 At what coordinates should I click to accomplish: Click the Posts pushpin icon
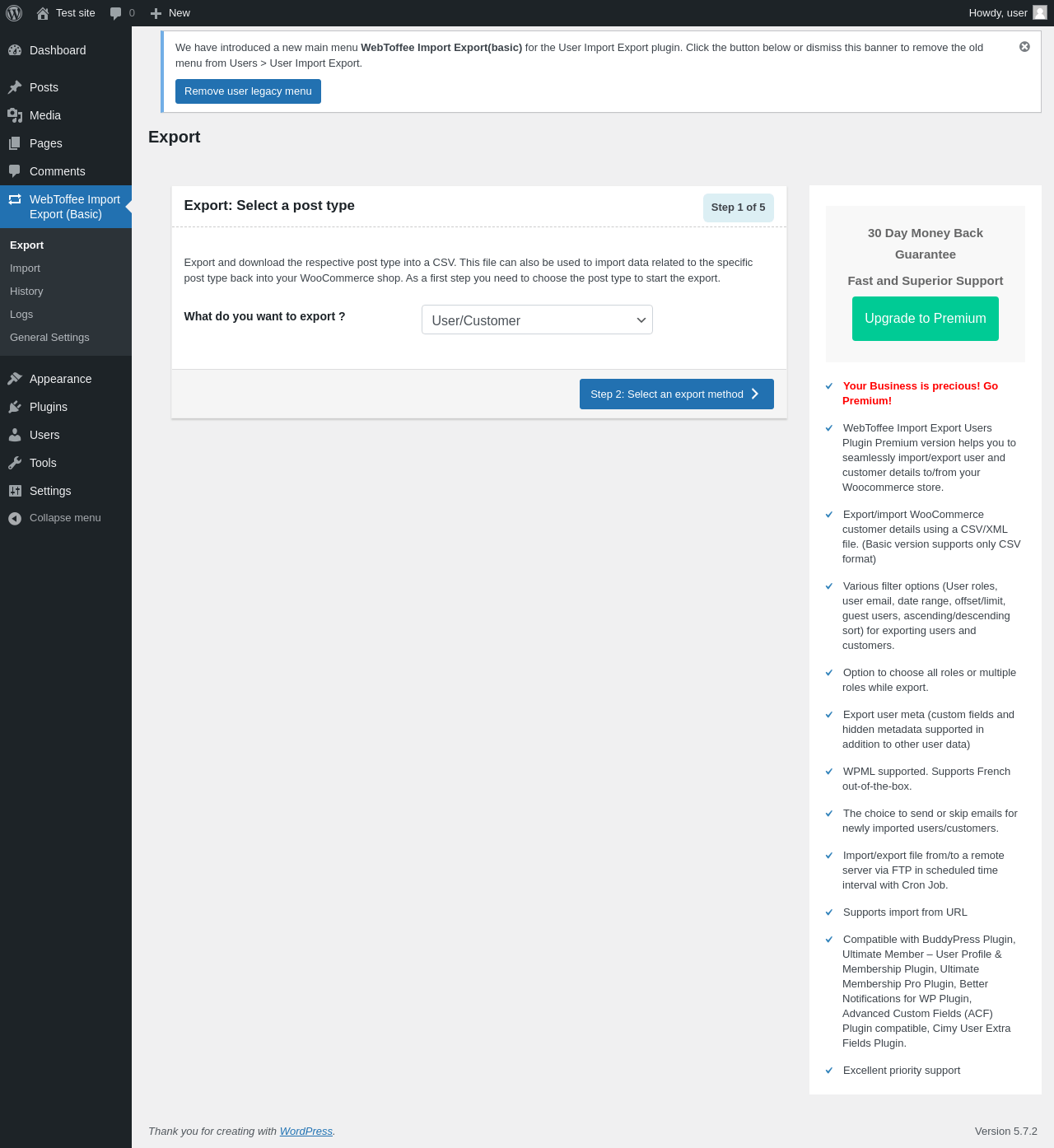[15, 87]
